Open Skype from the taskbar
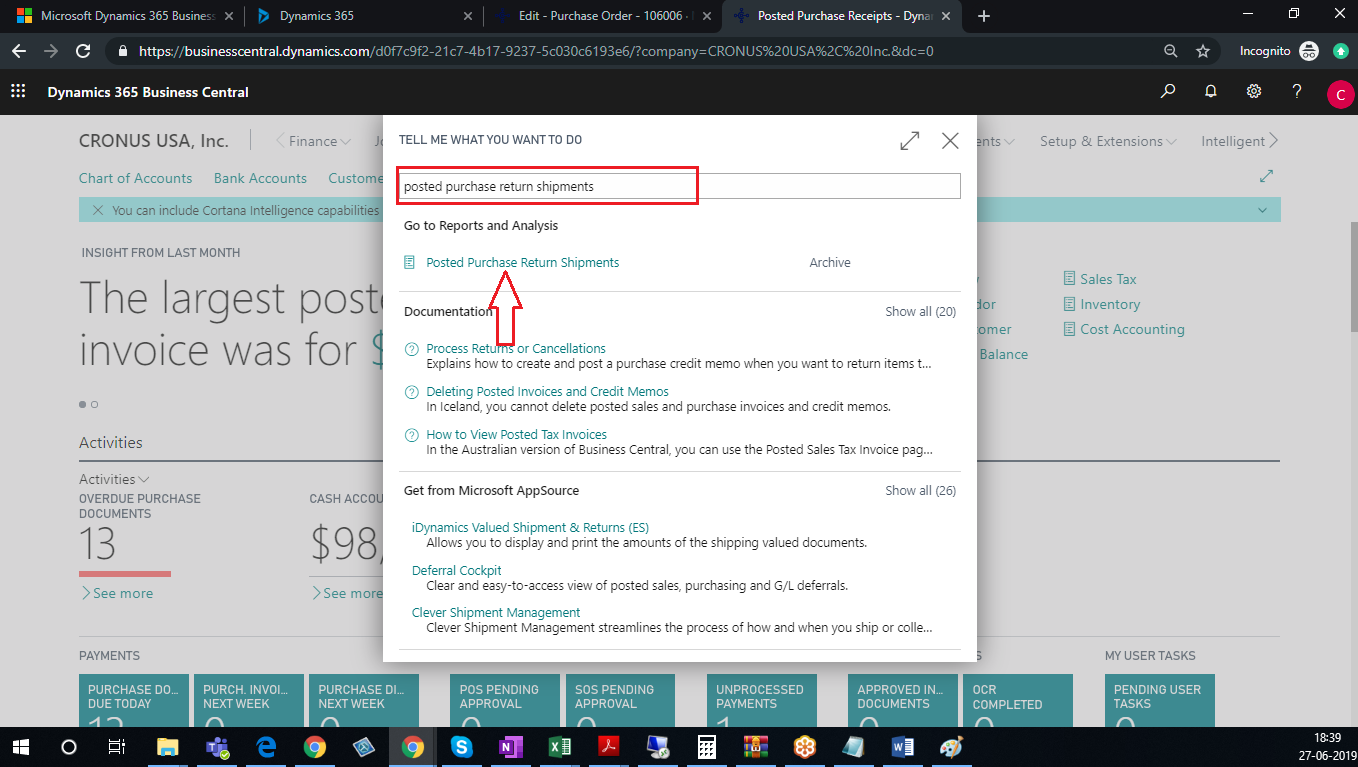Image resolution: width=1358 pixels, height=767 pixels. 461,747
